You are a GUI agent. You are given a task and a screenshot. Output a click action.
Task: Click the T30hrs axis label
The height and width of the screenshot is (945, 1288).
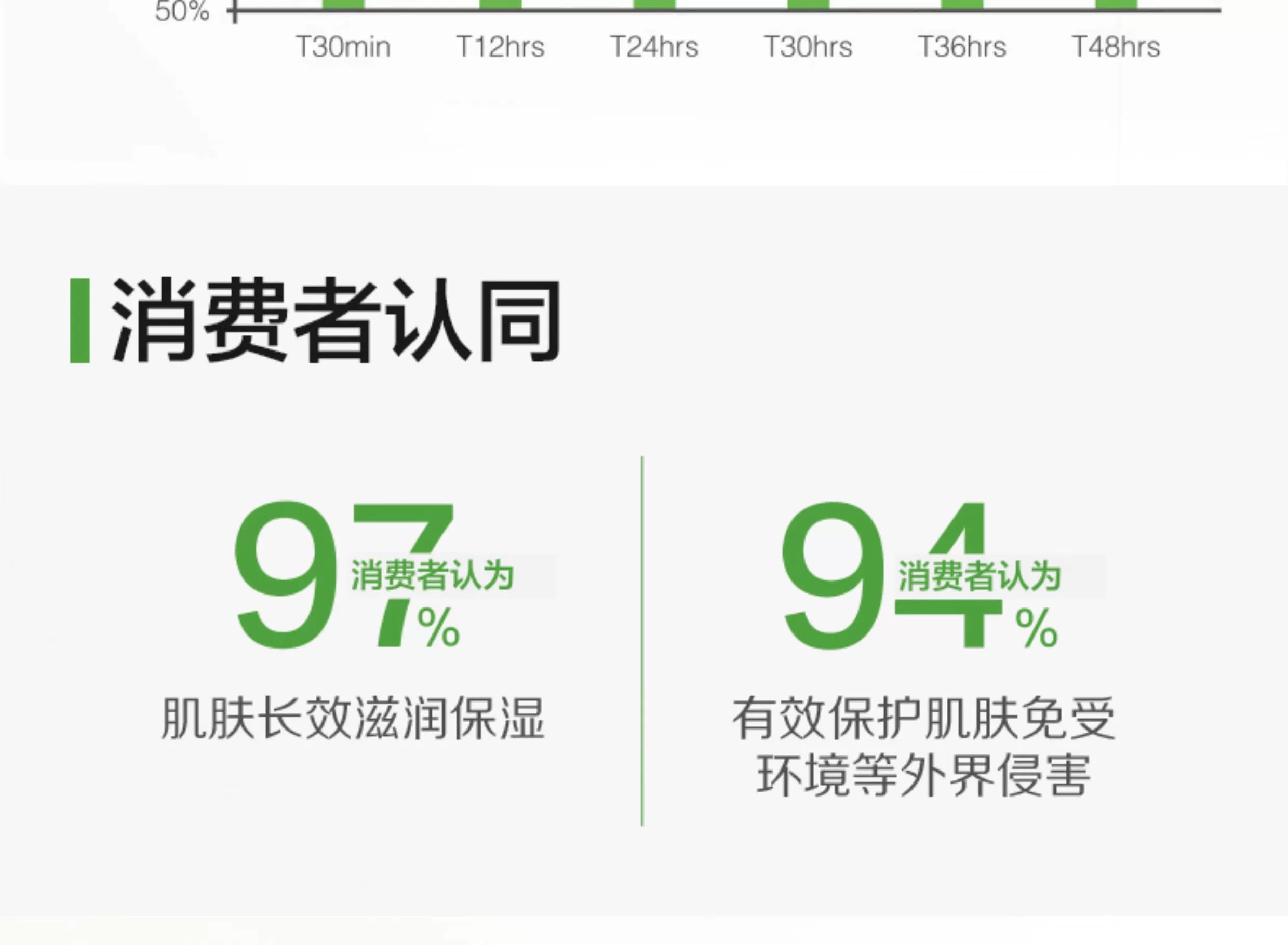click(x=808, y=47)
